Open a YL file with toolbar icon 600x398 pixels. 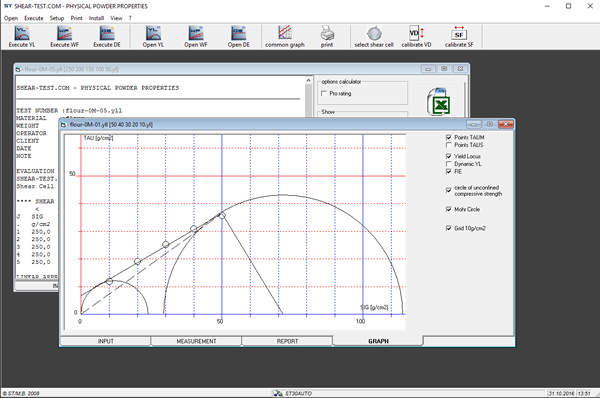pos(153,37)
